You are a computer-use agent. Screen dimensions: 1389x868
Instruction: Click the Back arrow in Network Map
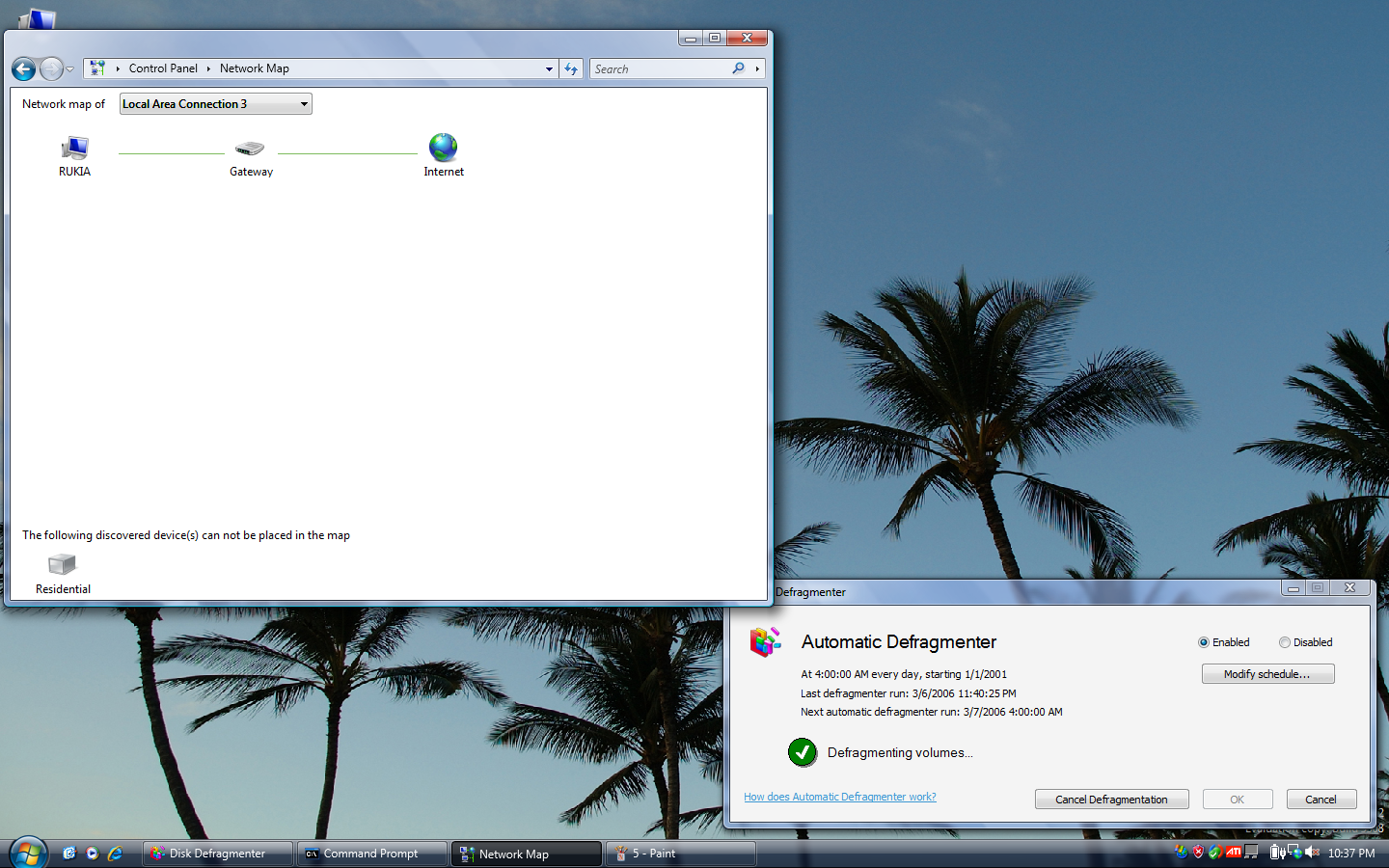click(x=24, y=69)
